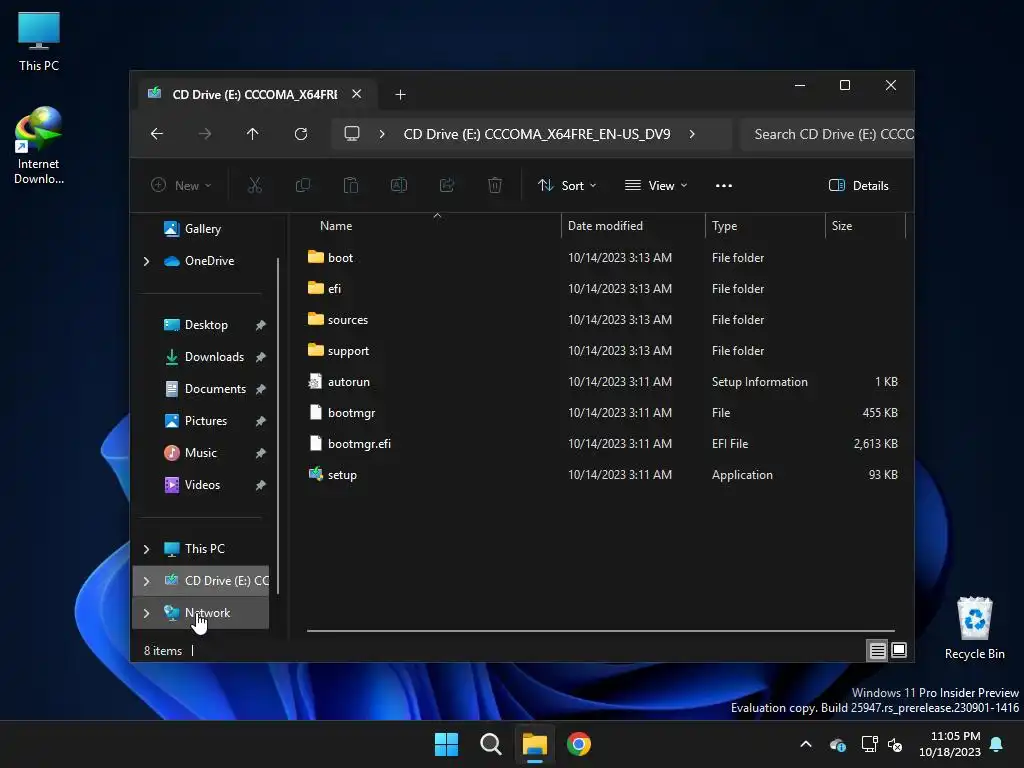Open the Windows Start menu

pyautogui.click(x=447, y=744)
